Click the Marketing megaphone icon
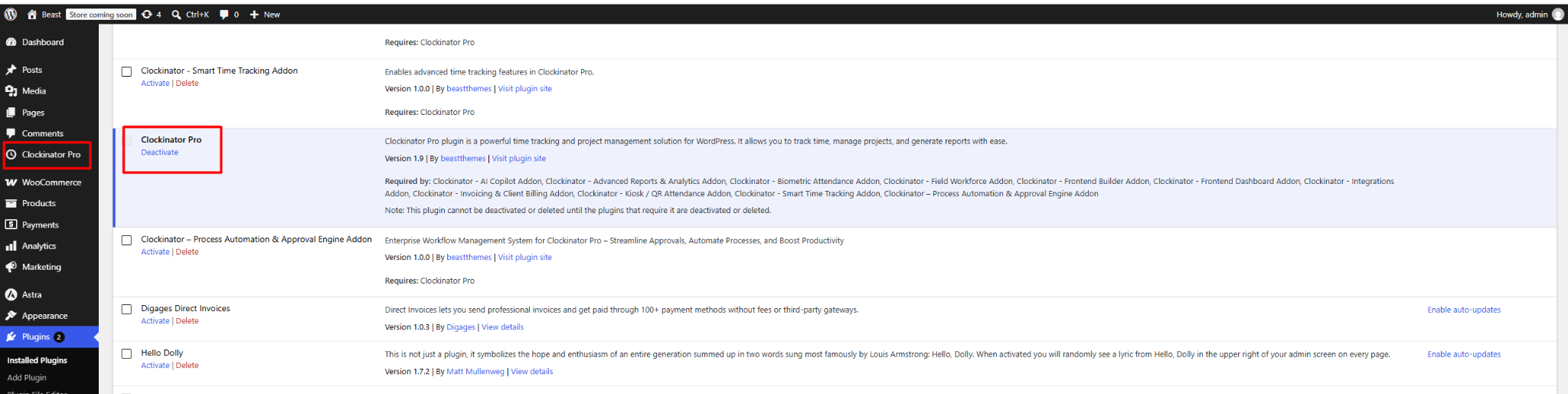 click(11, 267)
